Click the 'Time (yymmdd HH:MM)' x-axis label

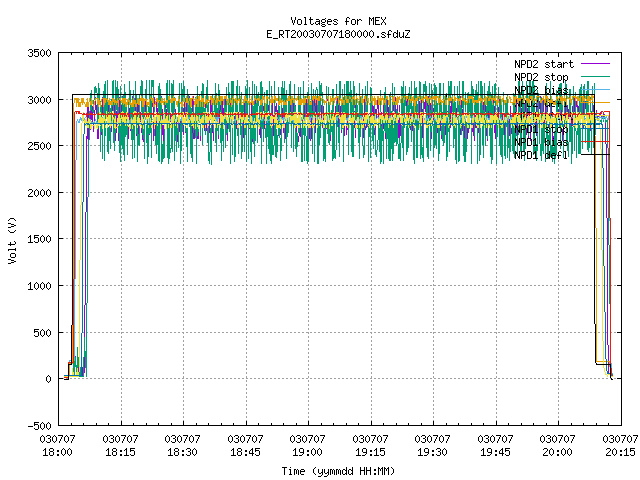point(338,471)
